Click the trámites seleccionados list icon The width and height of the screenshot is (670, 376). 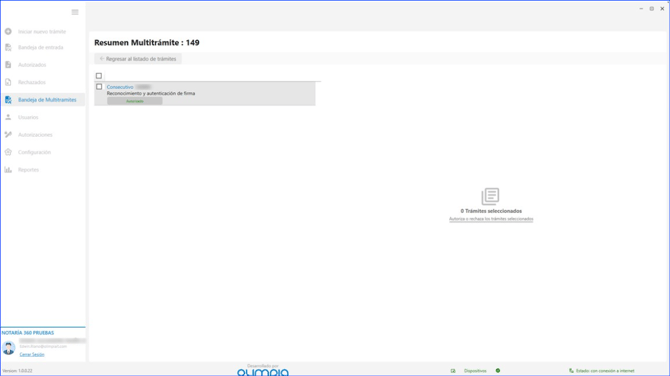pyautogui.click(x=491, y=197)
